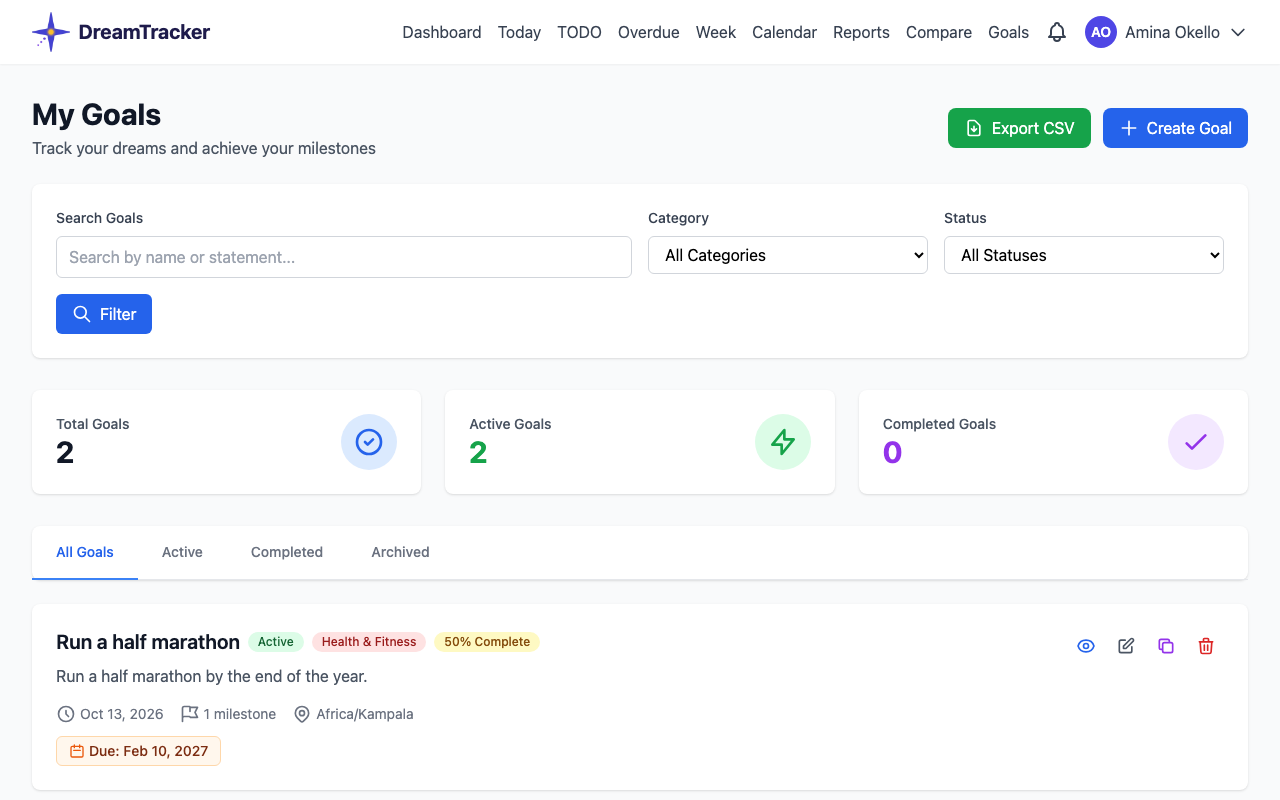
Task: Click the Create Goal button
Action: [x=1175, y=128]
